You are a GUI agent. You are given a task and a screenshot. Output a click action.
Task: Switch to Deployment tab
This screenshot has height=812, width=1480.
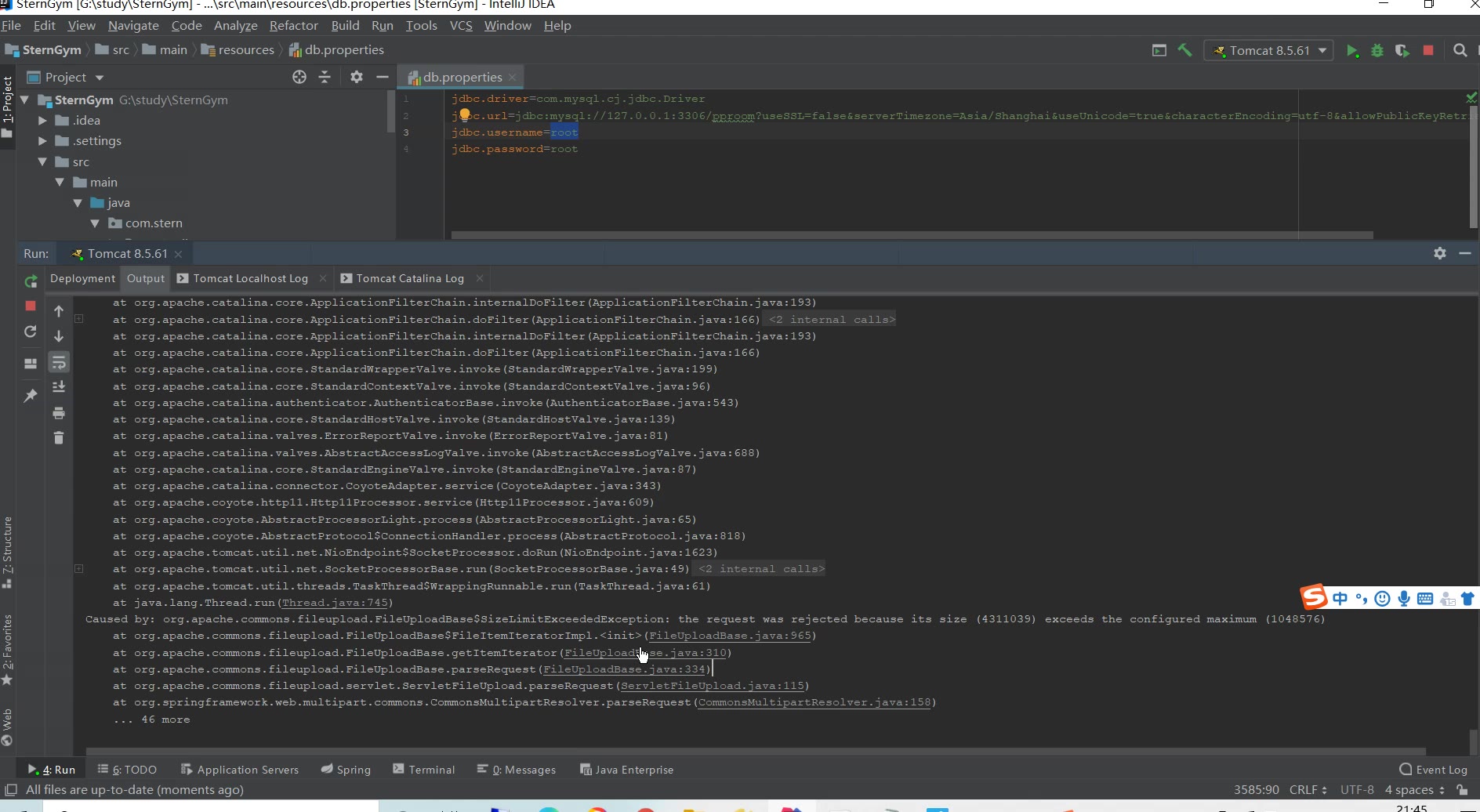click(82, 278)
